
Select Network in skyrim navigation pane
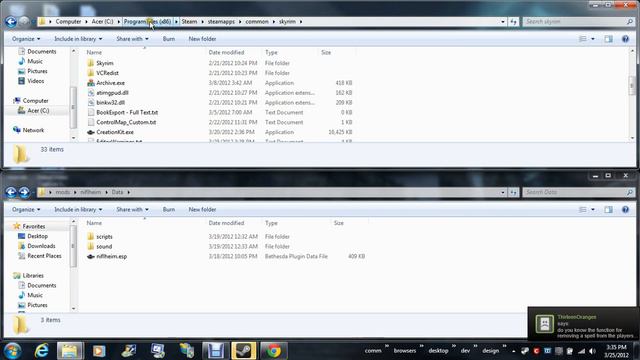pyautogui.click(x=33, y=130)
